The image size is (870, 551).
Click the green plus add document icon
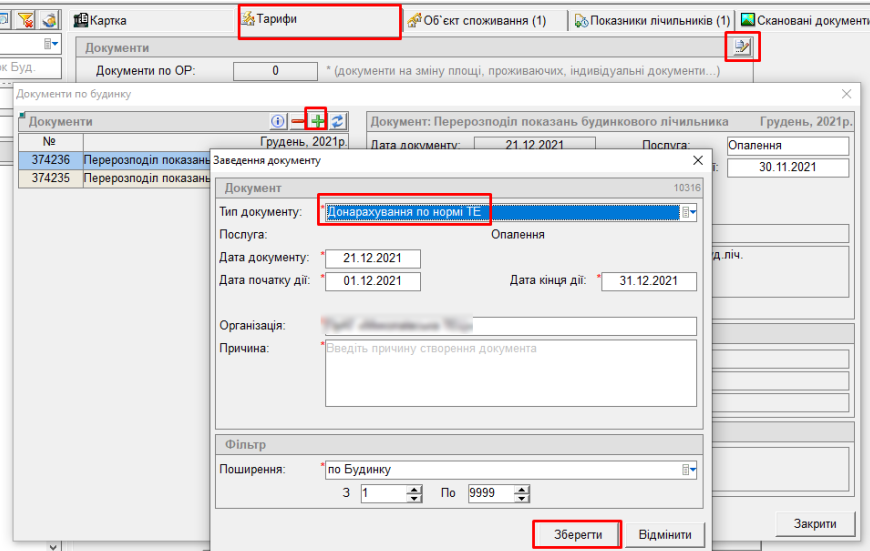tap(317, 121)
